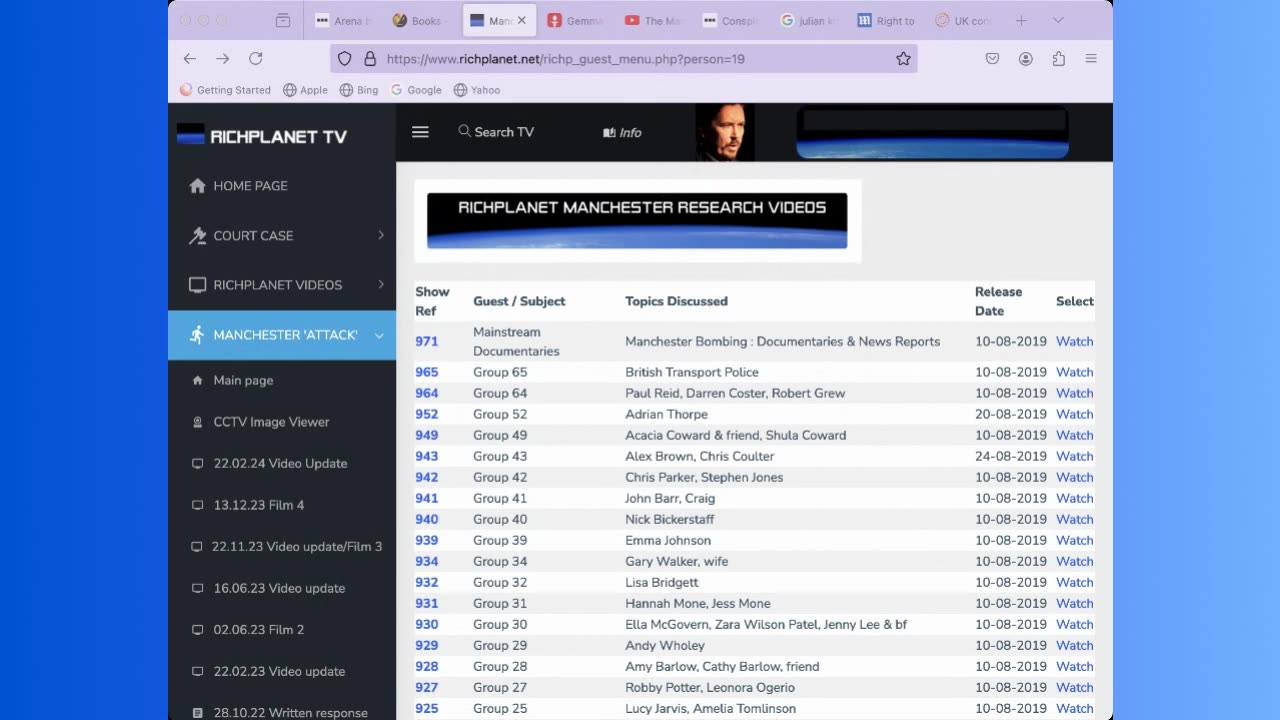Click the CCTV Image Viewer camera icon
Image resolution: width=1280 pixels, height=720 pixels.
(x=197, y=422)
